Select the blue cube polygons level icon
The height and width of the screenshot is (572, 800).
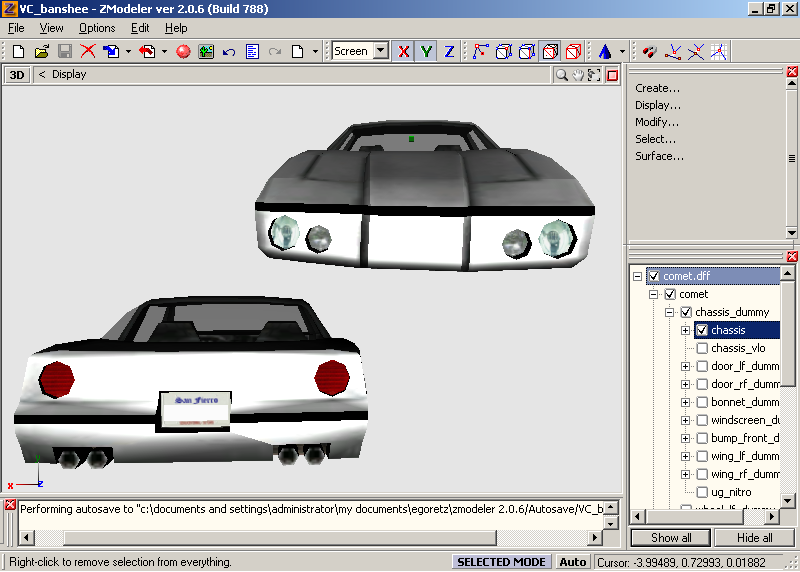point(527,52)
